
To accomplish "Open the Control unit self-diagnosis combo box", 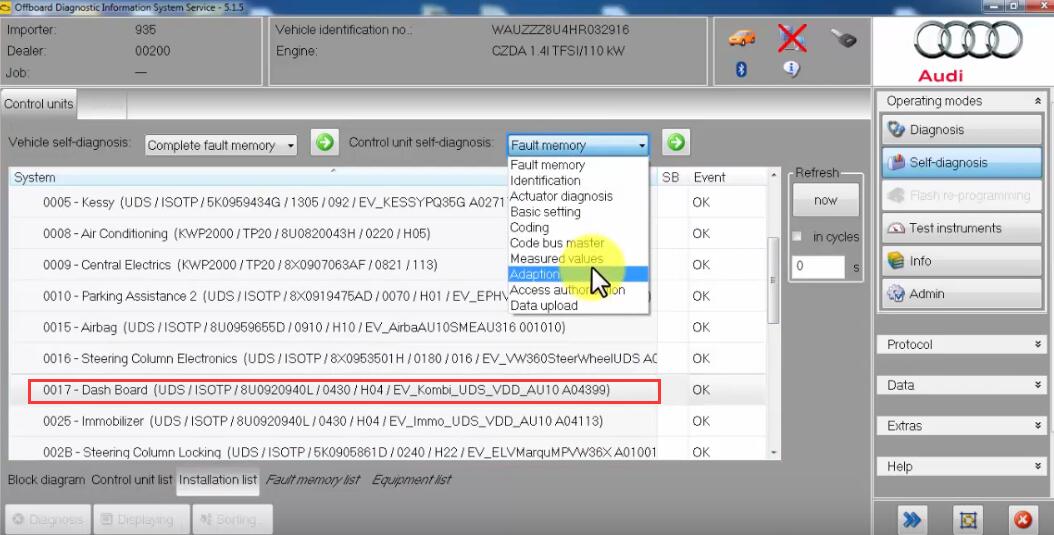I will pyautogui.click(x=578, y=145).
